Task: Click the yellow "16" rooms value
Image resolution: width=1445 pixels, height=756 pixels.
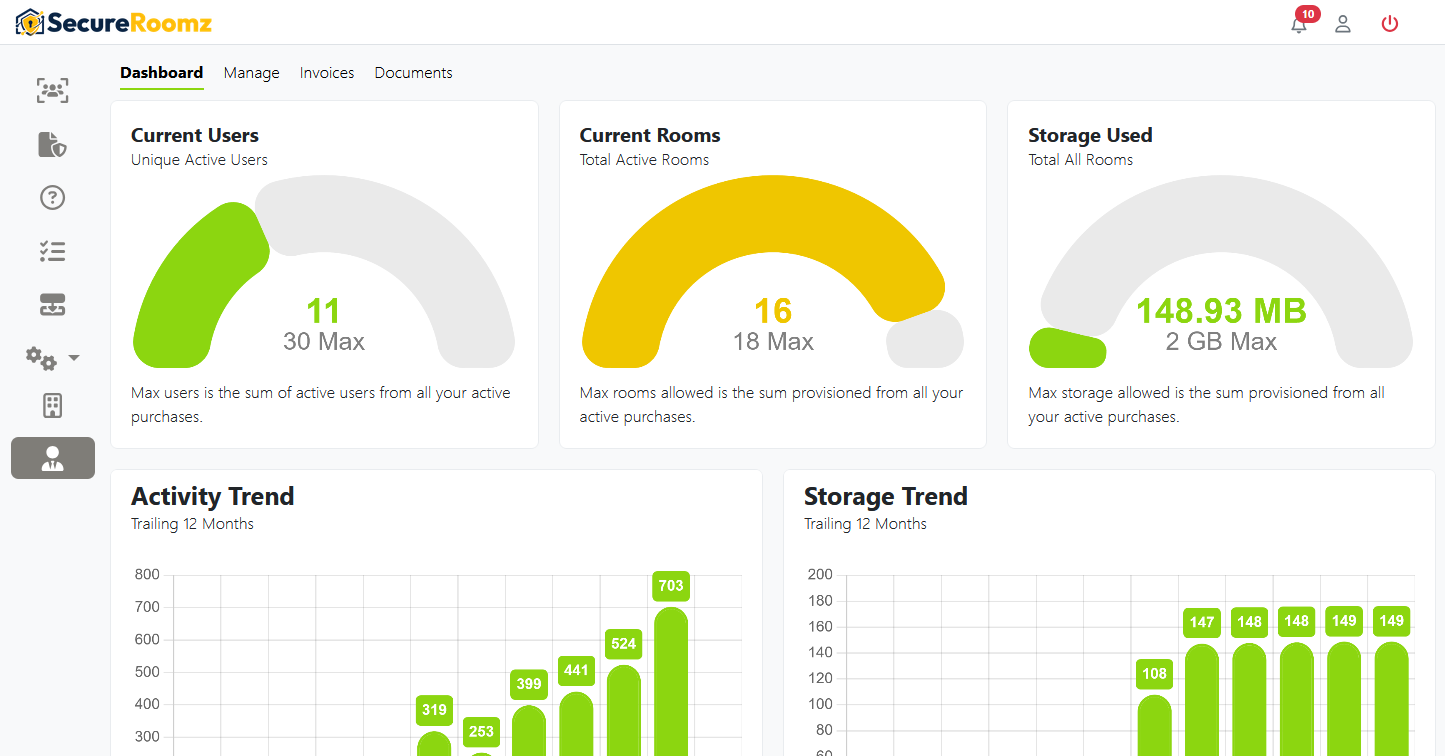Action: pos(773,311)
